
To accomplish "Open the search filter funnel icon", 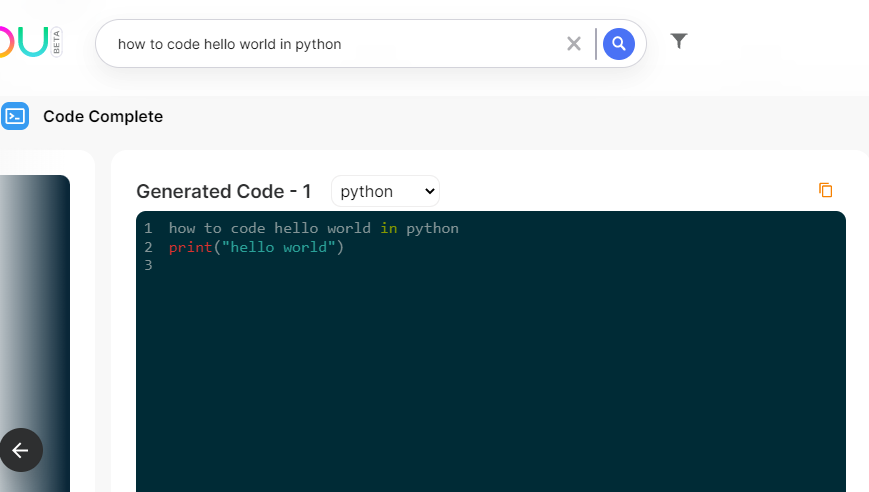I will coord(679,41).
